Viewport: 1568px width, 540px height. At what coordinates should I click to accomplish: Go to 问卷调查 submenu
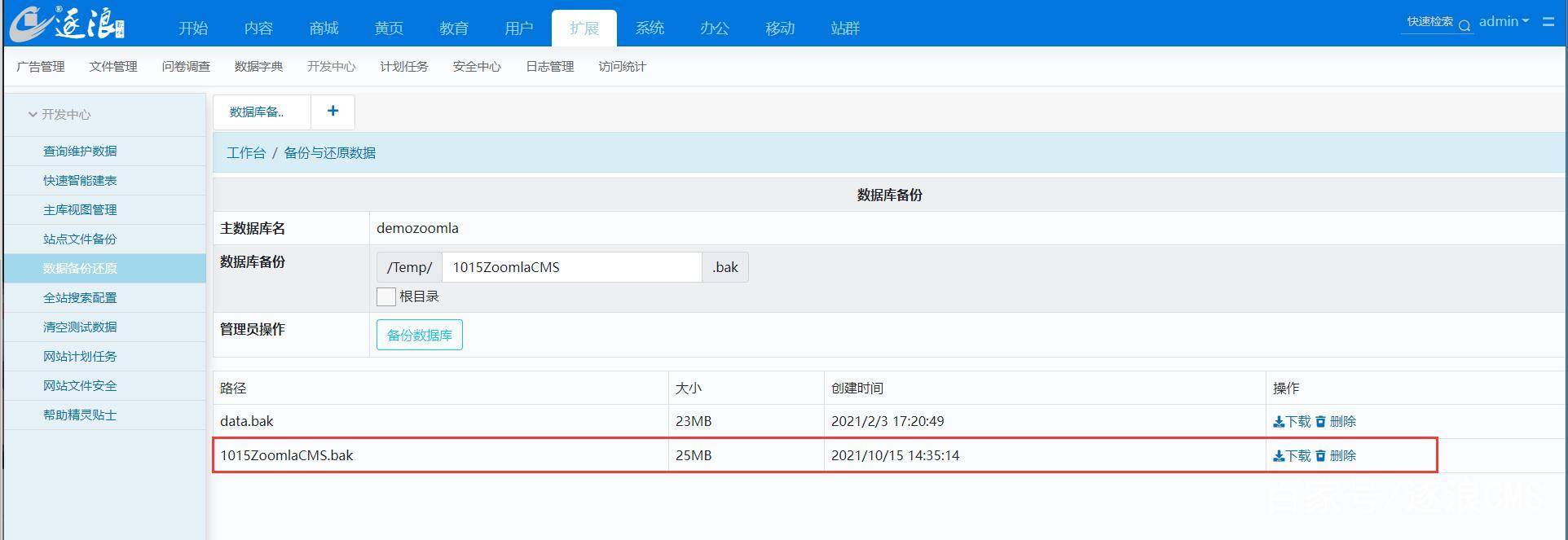(x=186, y=67)
